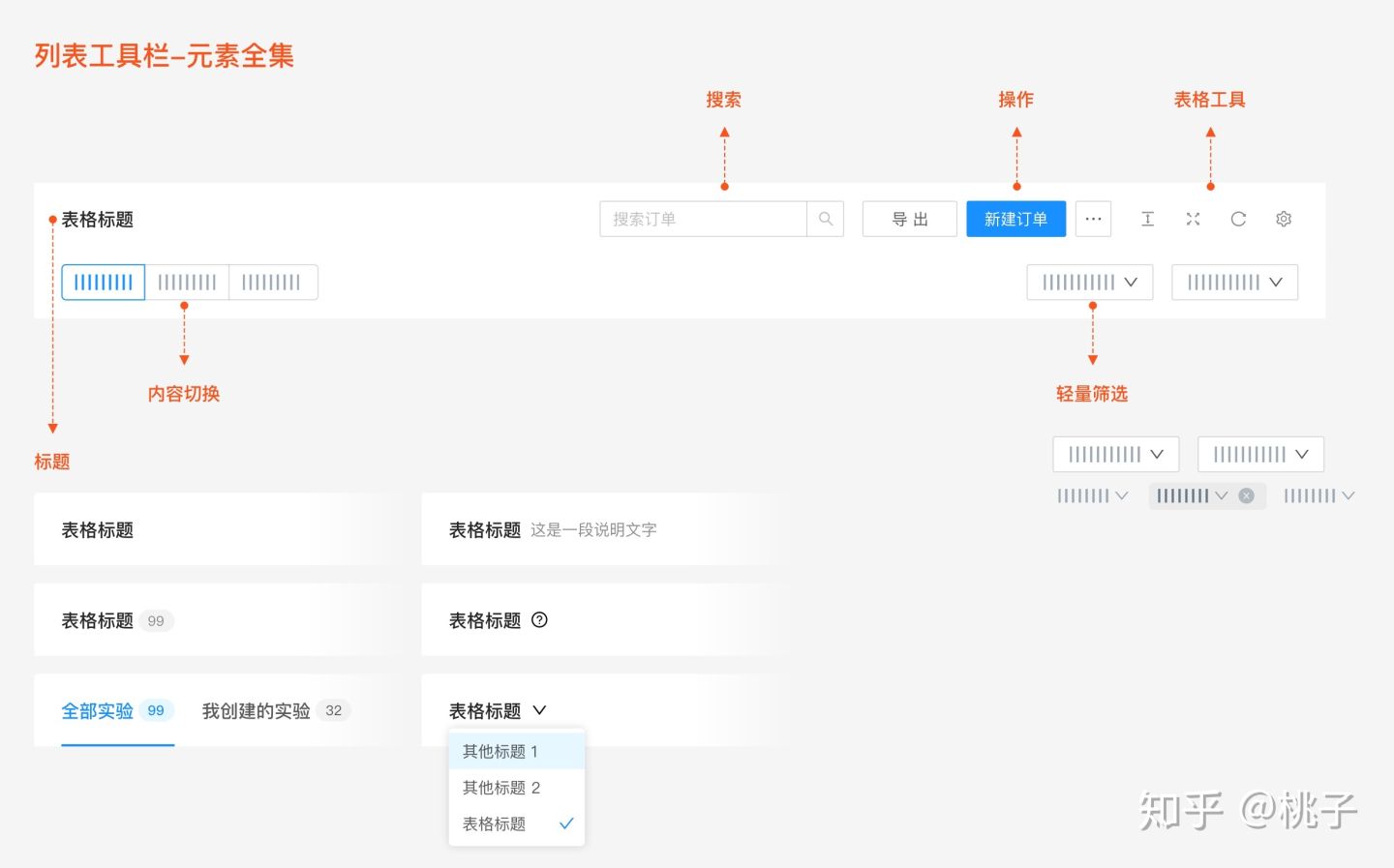Focus the 搜索订单 search field
1394x868 pixels.
[x=703, y=219]
